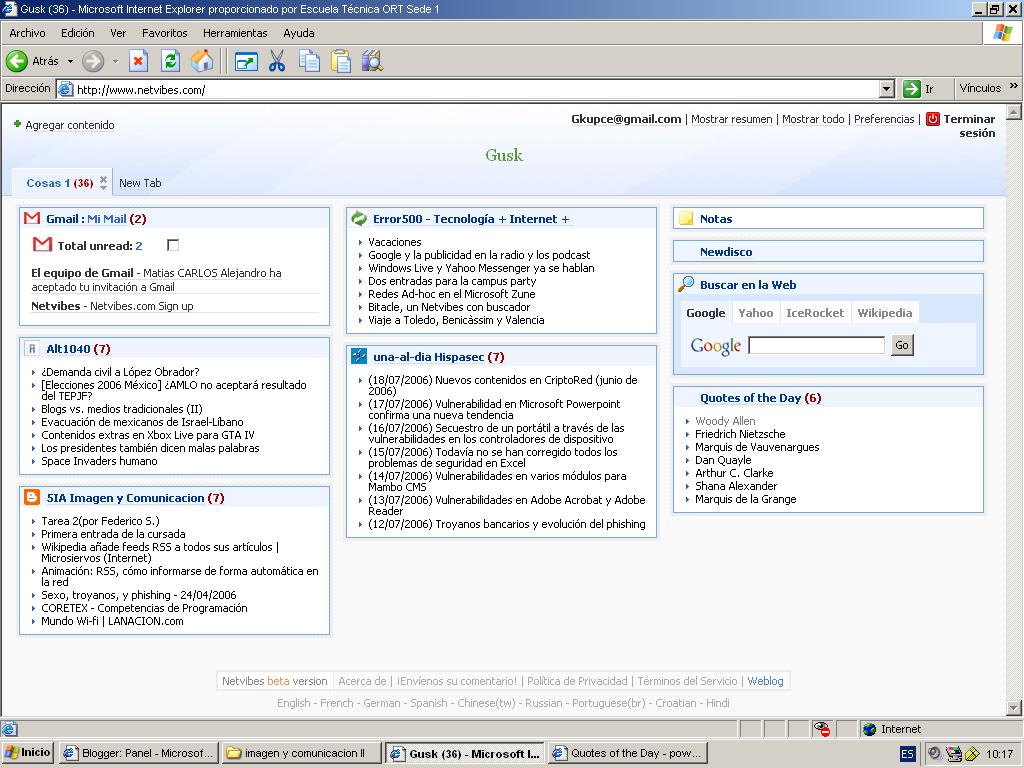The image size is (1024, 768).
Task: Open the Atrás history dropdown arrow
Action: tap(71, 61)
